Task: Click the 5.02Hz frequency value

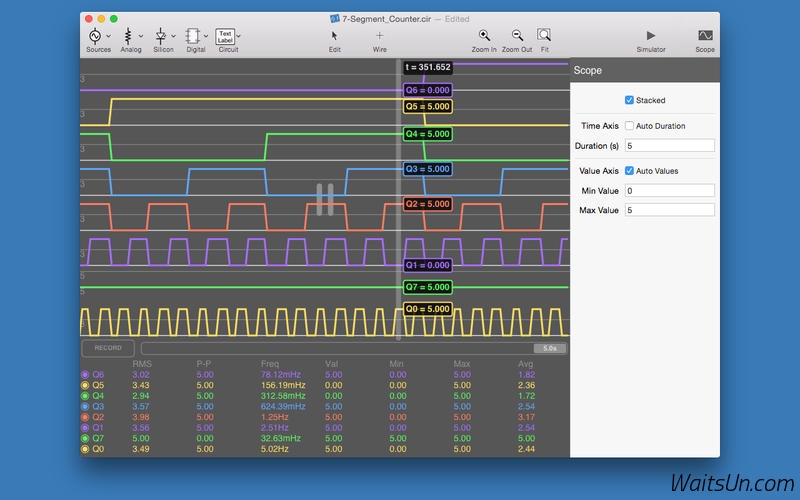Action: tap(274, 449)
